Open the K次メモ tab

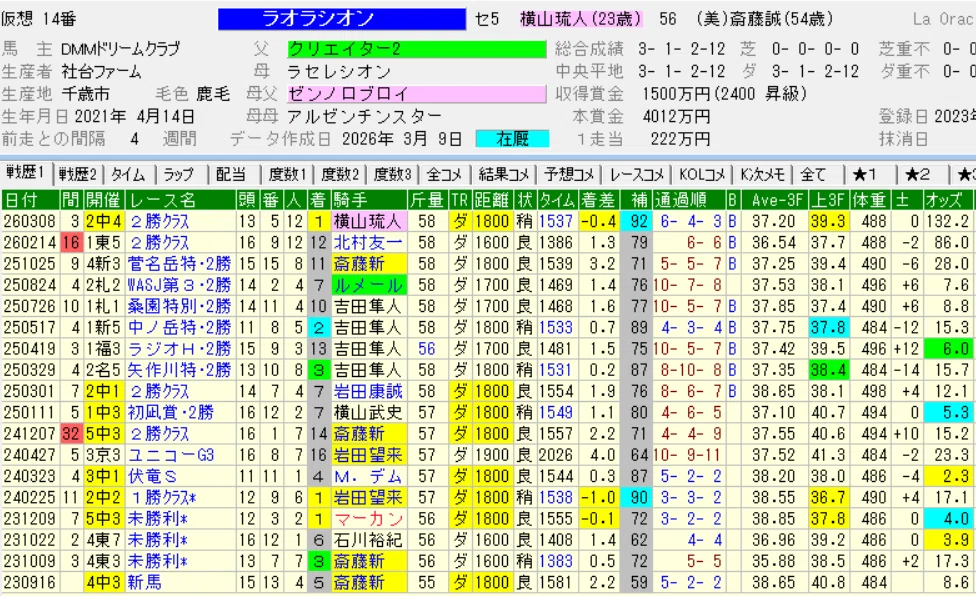(762, 175)
